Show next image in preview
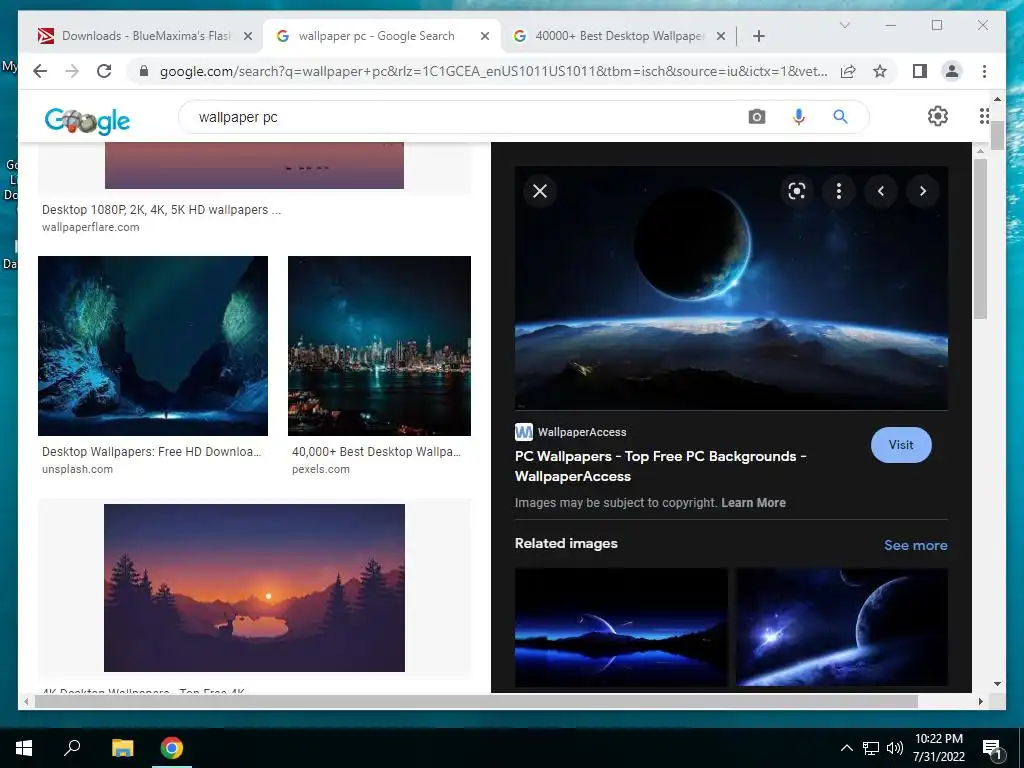The image size is (1024, 768). pos(922,191)
